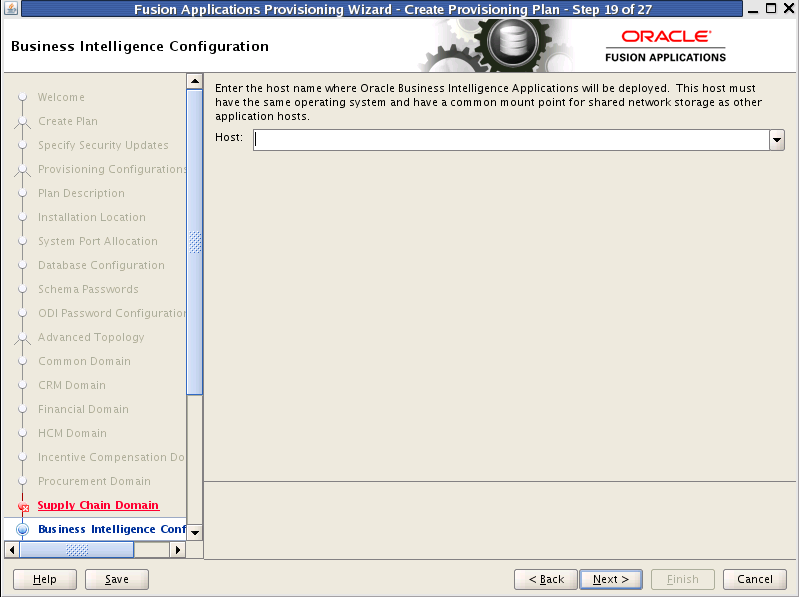The height and width of the screenshot is (597, 799).
Task: Click the Host text input field
Action: tap(511, 140)
